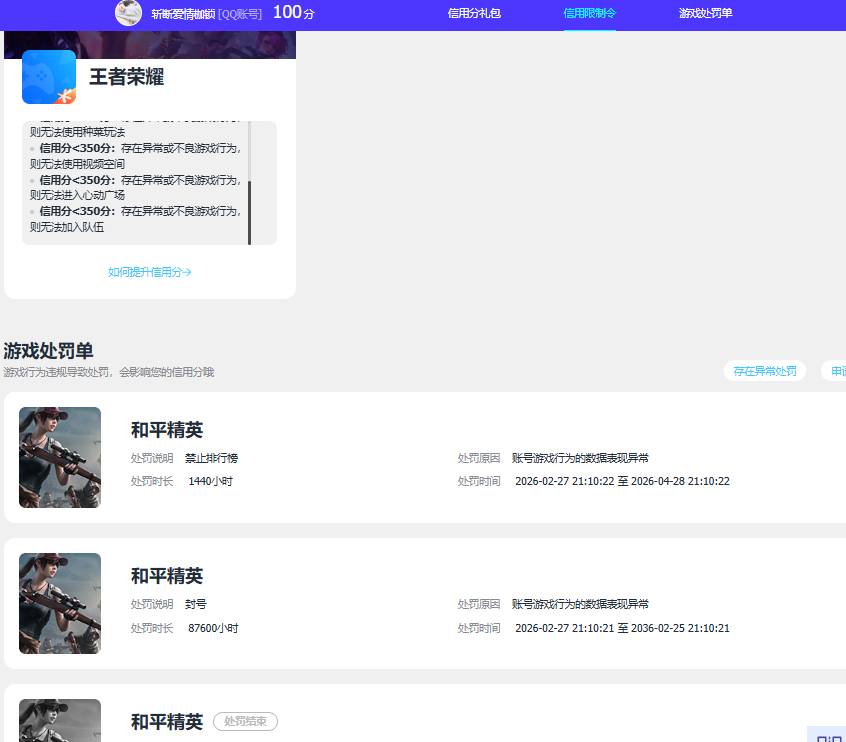Click thumbnail of the 处罚结束 penalty card
The width and height of the screenshot is (846, 742).
[60, 720]
